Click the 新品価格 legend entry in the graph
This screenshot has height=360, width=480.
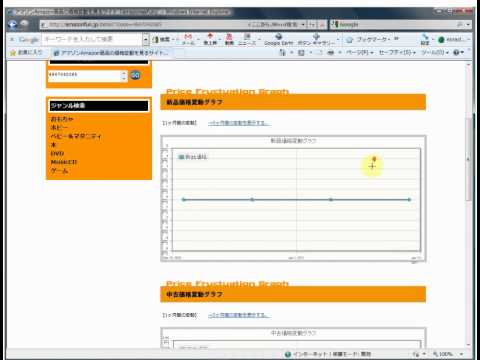[193, 157]
